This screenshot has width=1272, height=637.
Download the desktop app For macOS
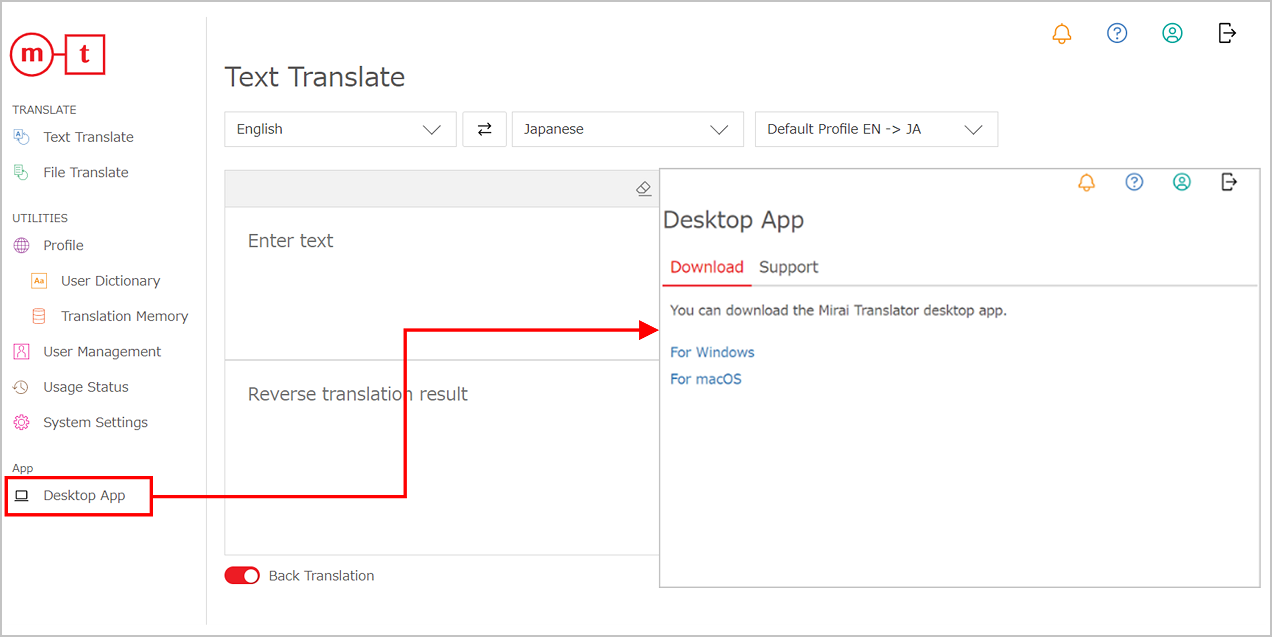[x=706, y=379]
